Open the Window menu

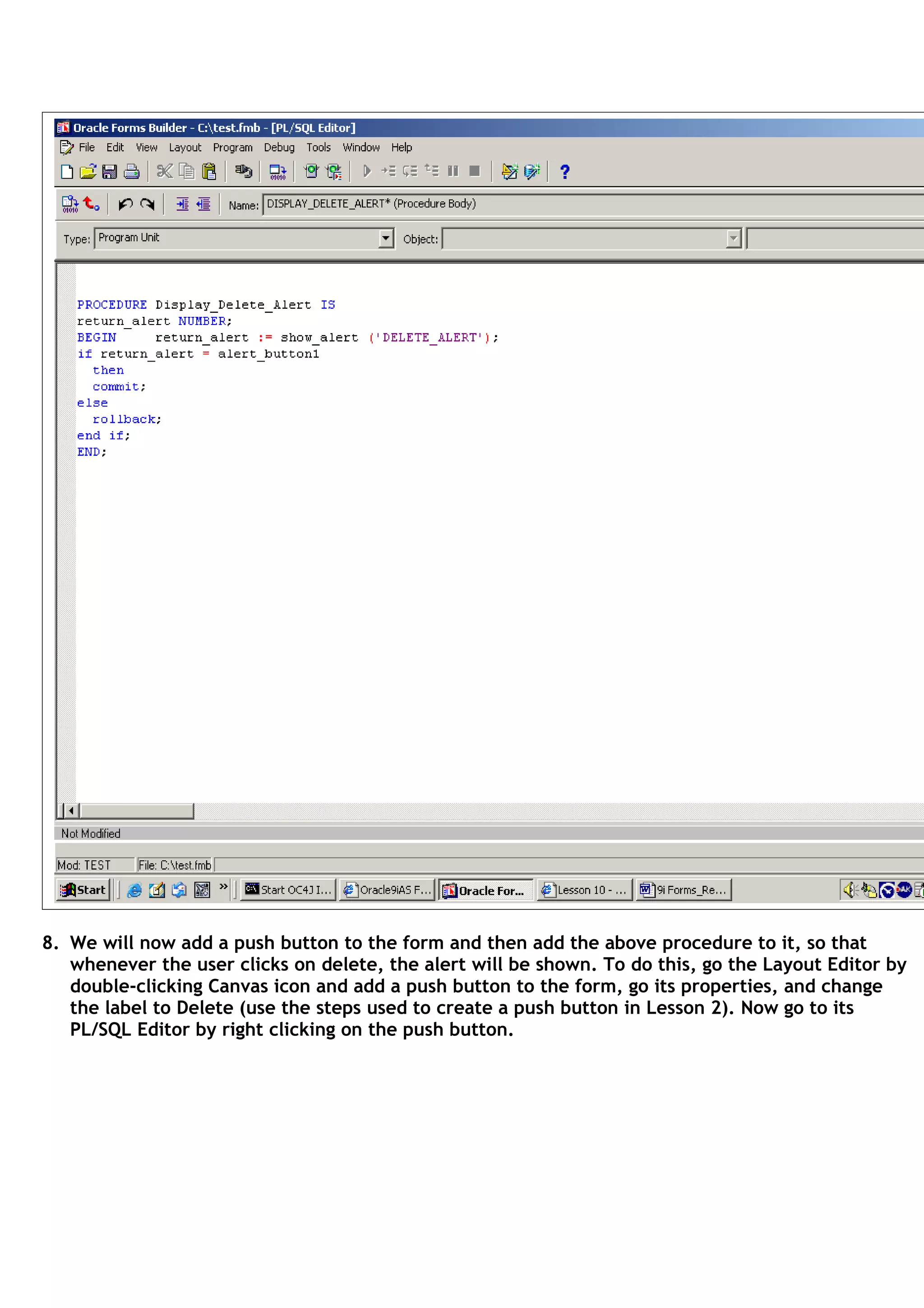(x=361, y=148)
